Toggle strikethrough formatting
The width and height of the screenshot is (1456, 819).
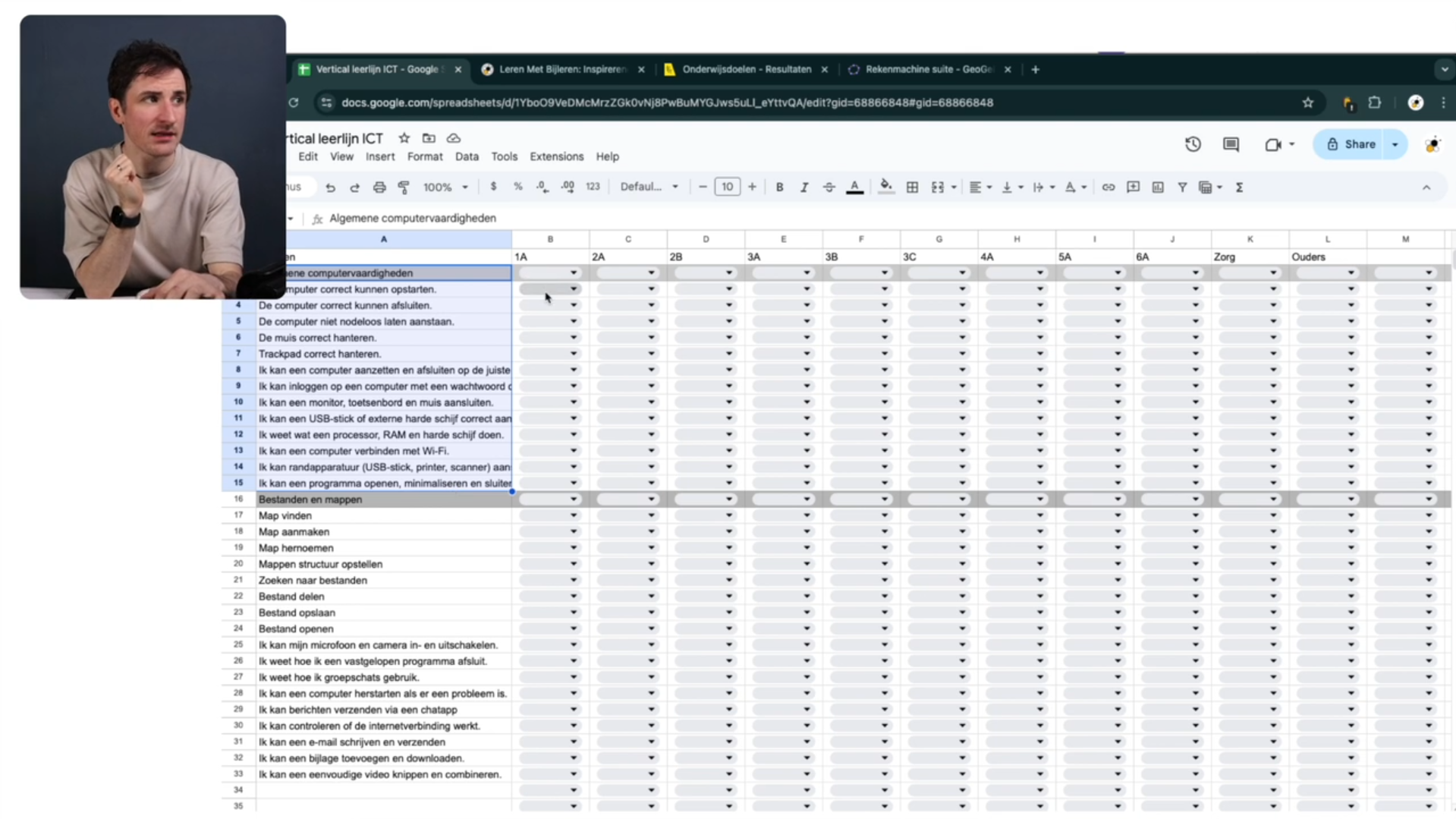coord(829,187)
